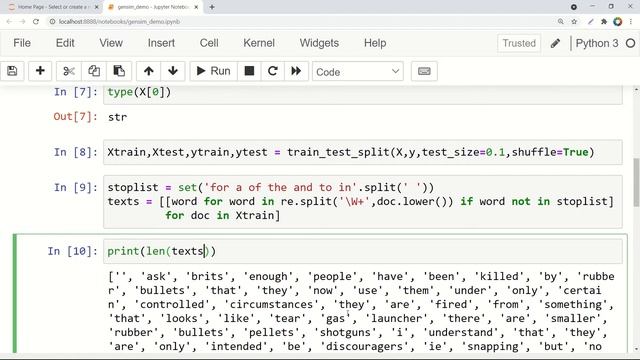Open the Kernel menu

[x=259, y=43]
